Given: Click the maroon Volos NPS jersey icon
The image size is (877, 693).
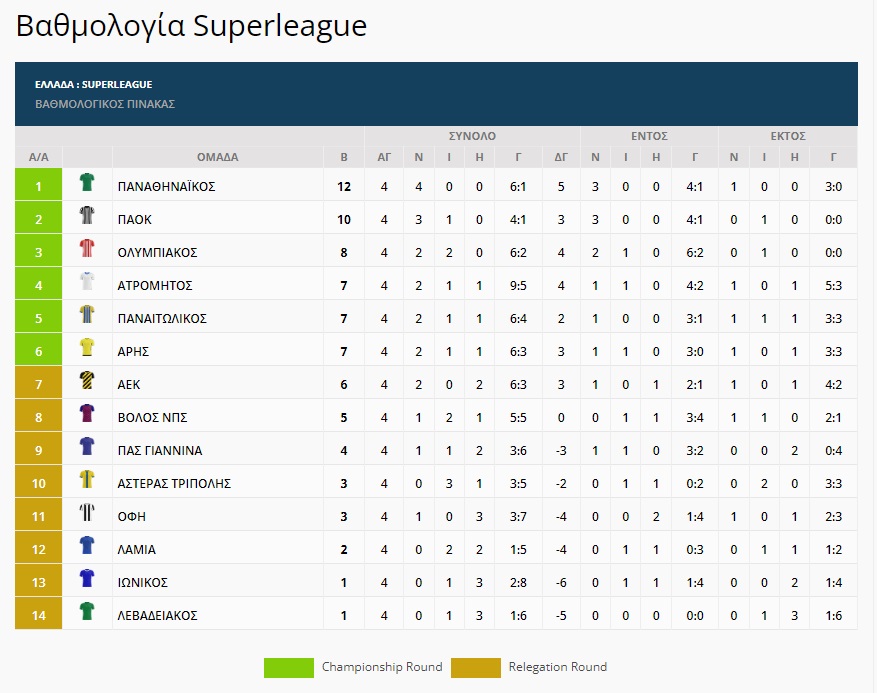Looking at the screenshot, I should pyautogui.click(x=87, y=413).
